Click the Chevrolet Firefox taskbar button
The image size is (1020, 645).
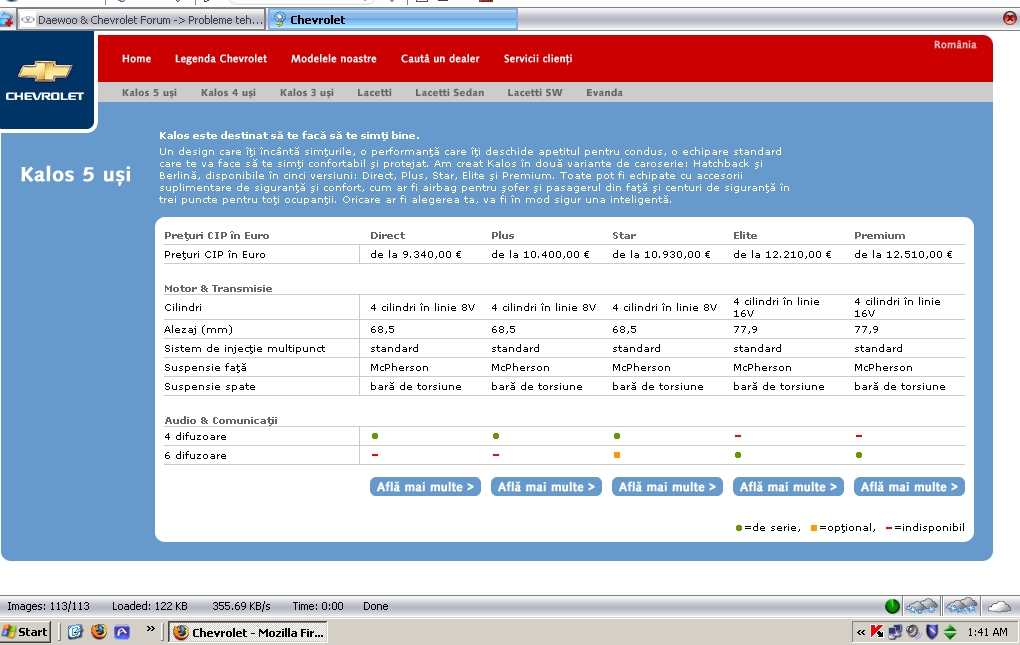246,632
